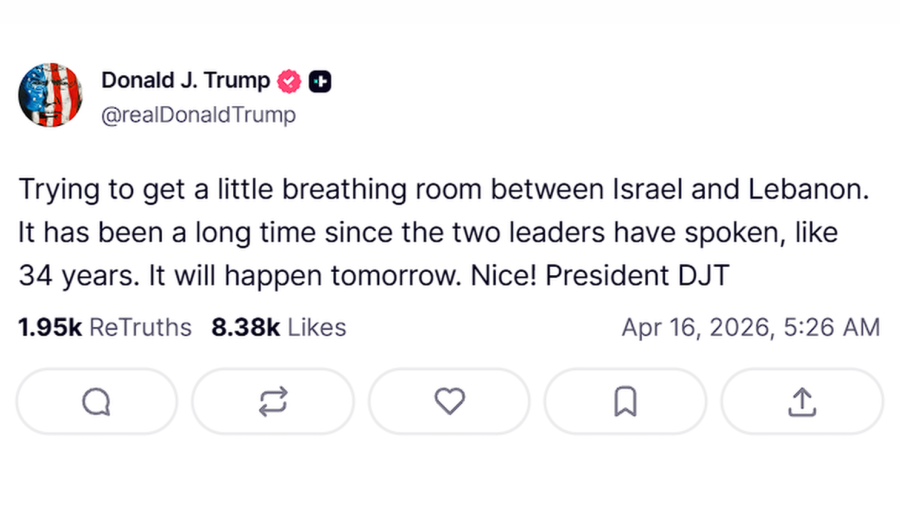Like the post with the heart icon
The width and height of the screenshot is (900, 510).
pyautogui.click(x=449, y=401)
